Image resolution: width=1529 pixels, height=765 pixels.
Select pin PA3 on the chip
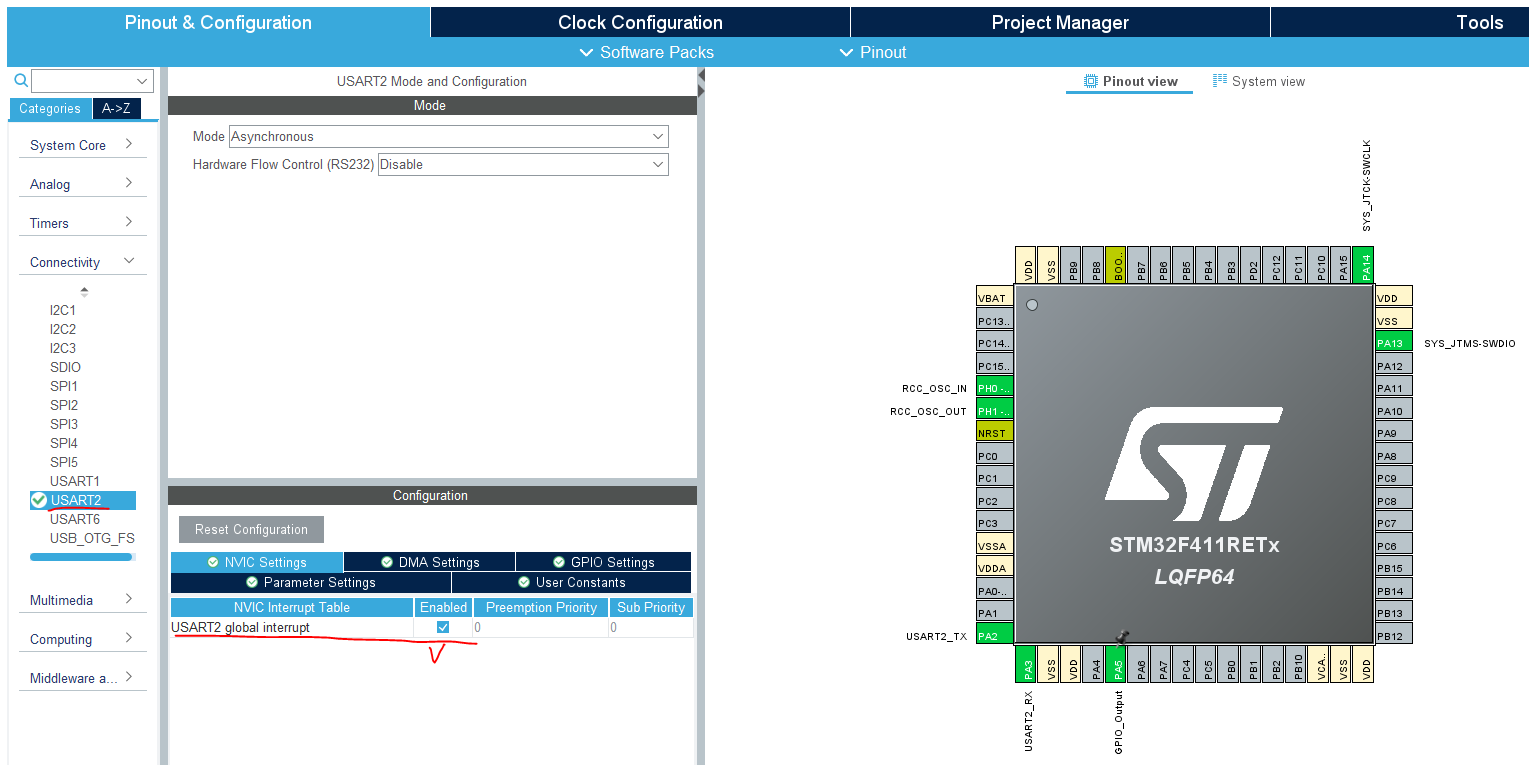1027,664
